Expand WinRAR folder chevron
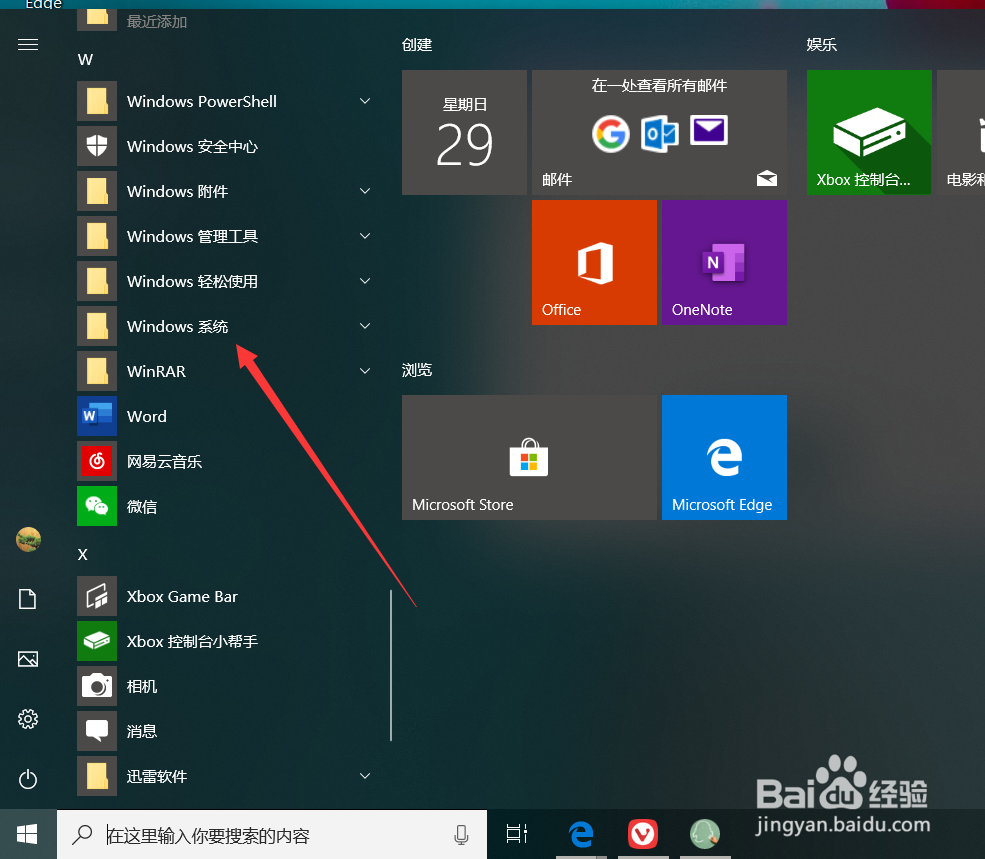This screenshot has width=985, height=859. click(365, 371)
